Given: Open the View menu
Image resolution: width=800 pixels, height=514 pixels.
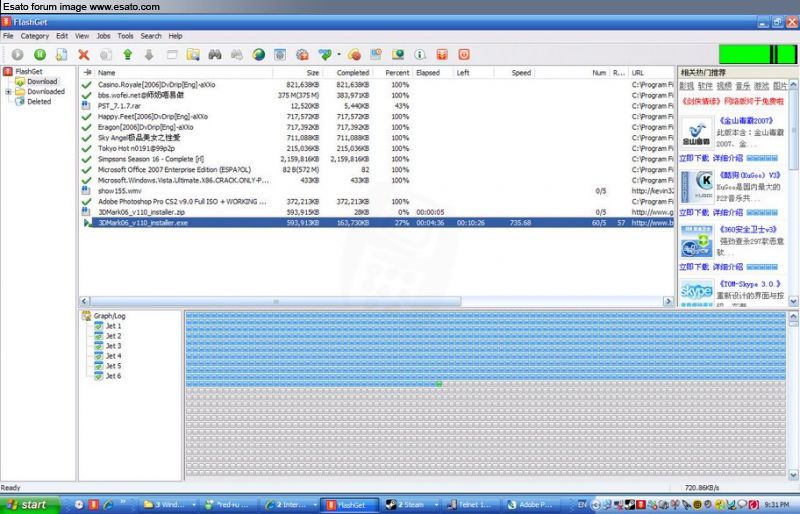Looking at the screenshot, I should tap(82, 36).
